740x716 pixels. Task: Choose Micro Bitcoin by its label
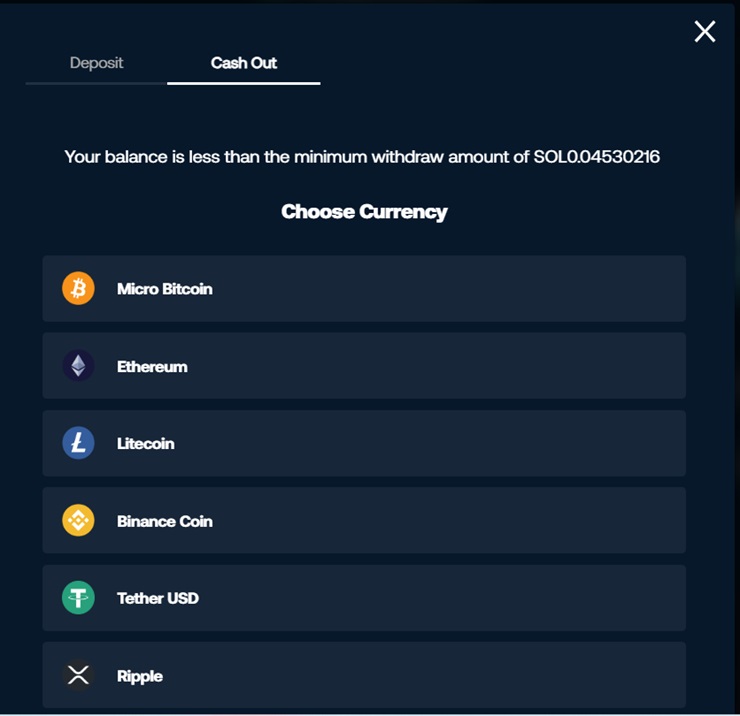coord(165,289)
